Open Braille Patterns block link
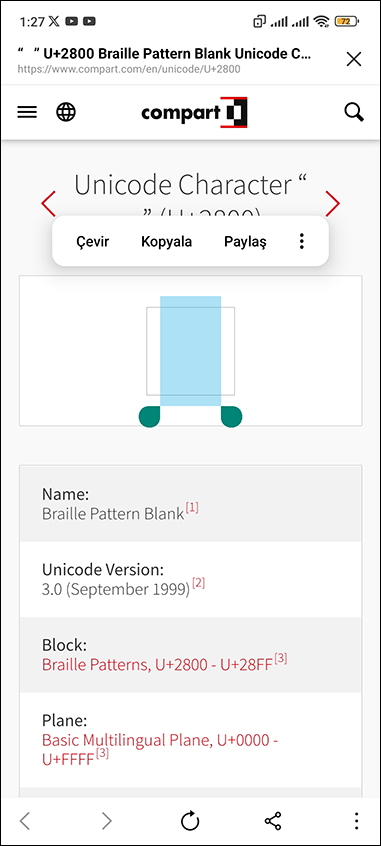Screen dimensions: 381x846 tap(157, 664)
